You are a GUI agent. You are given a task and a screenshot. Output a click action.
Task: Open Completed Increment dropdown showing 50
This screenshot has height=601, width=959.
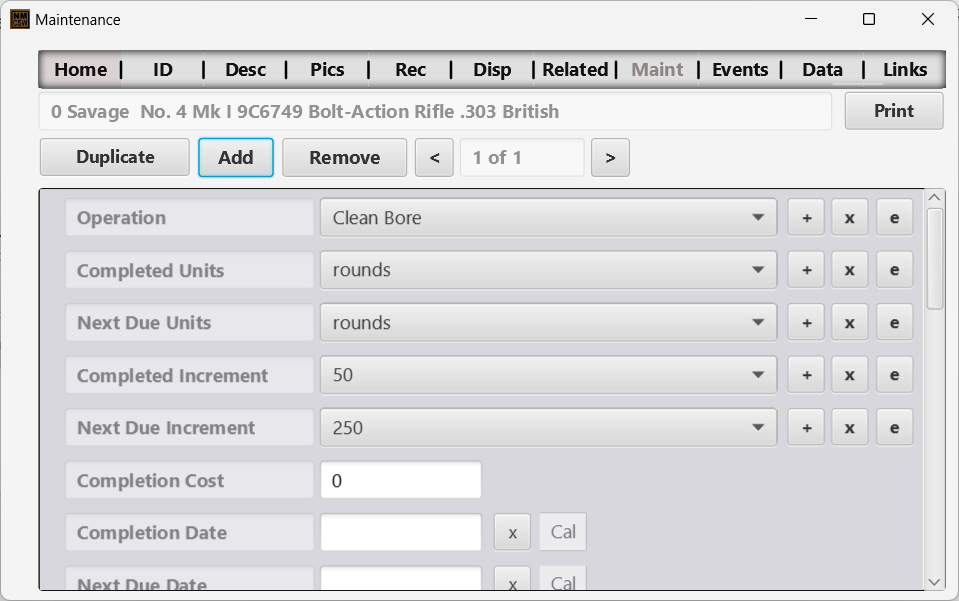(x=548, y=375)
